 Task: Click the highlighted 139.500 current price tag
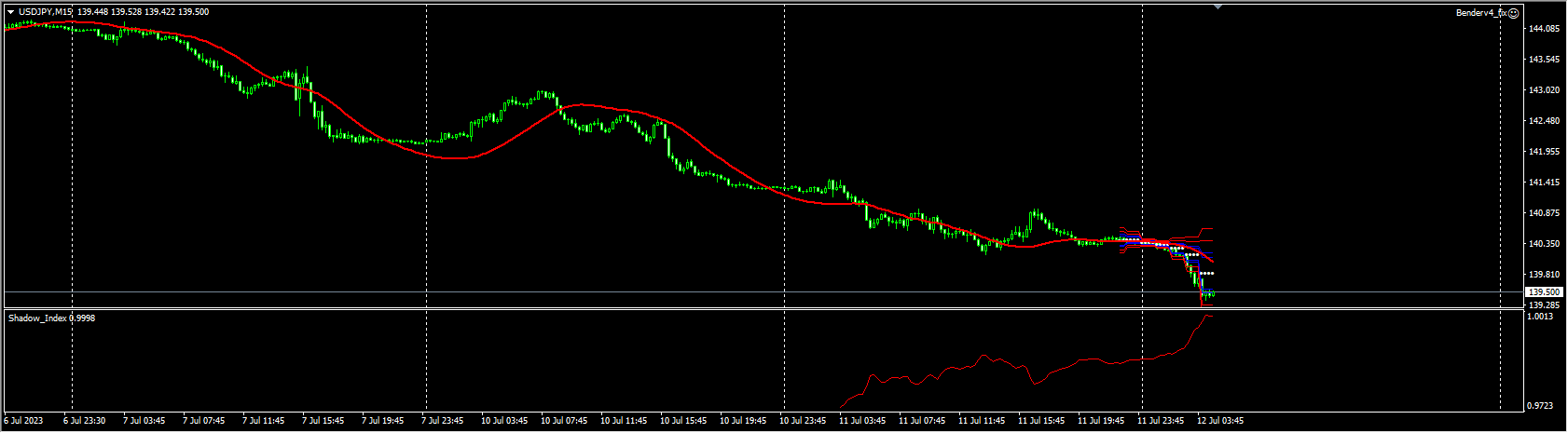point(1544,292)
